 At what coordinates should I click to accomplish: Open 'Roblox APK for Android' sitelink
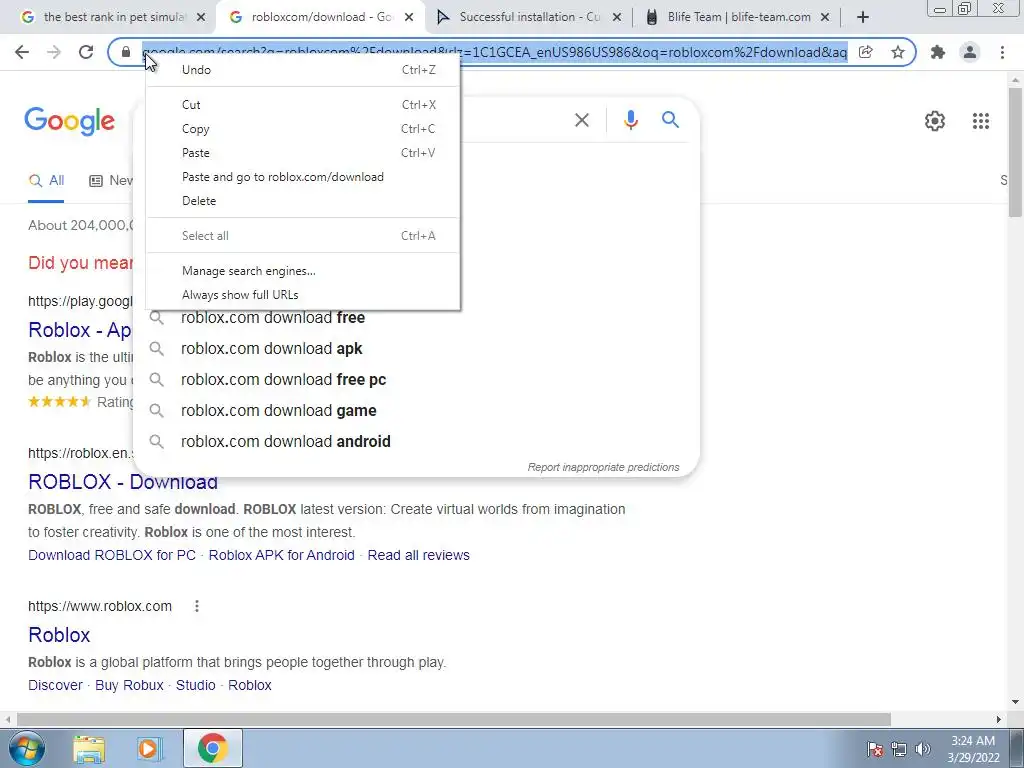pyautogui.click(x=281, y=555)
